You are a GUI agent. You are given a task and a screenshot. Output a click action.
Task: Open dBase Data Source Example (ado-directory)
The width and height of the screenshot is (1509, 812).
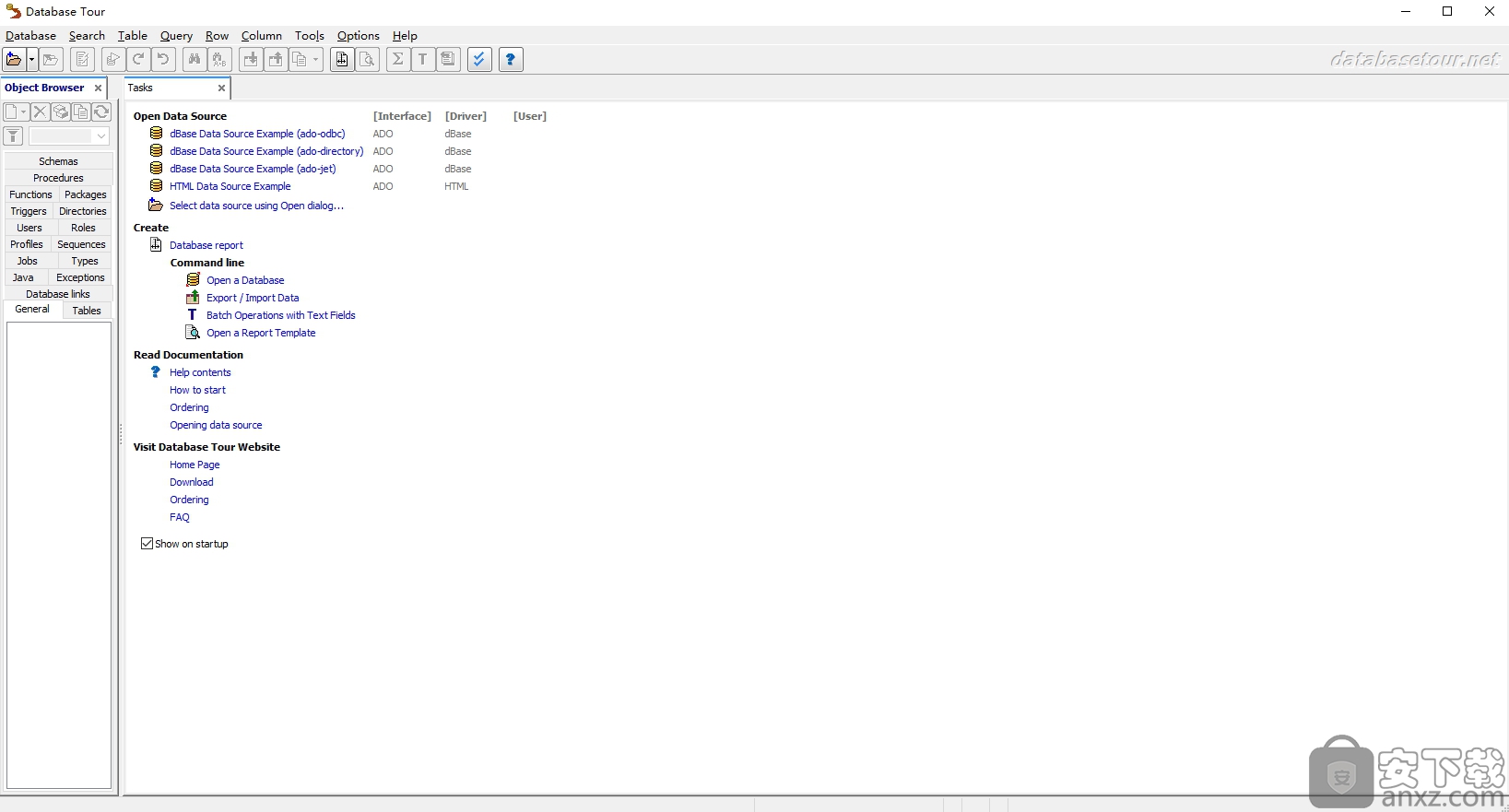click(x=266, y=151)
